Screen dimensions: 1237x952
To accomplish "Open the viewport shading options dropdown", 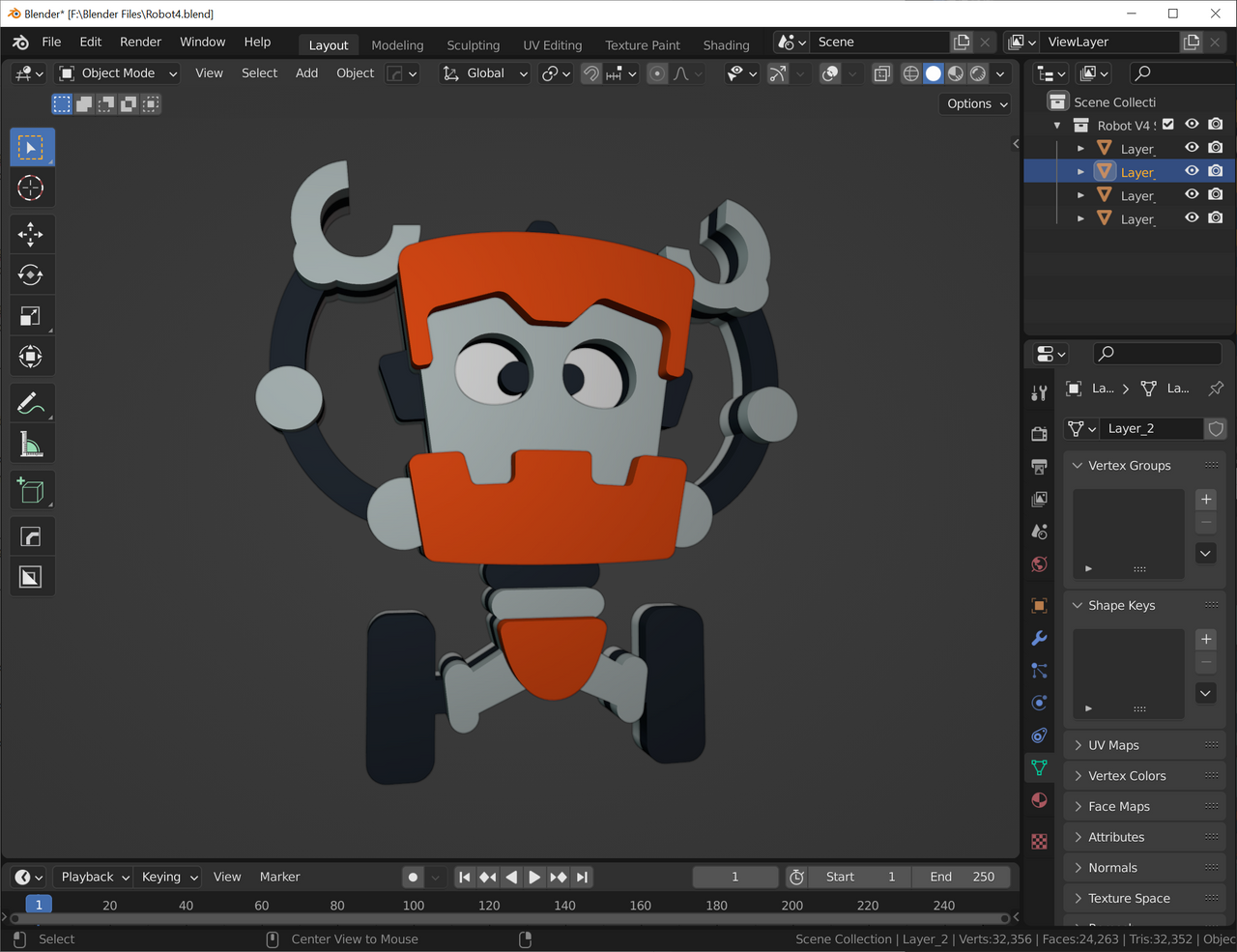I will [1000, 73].
